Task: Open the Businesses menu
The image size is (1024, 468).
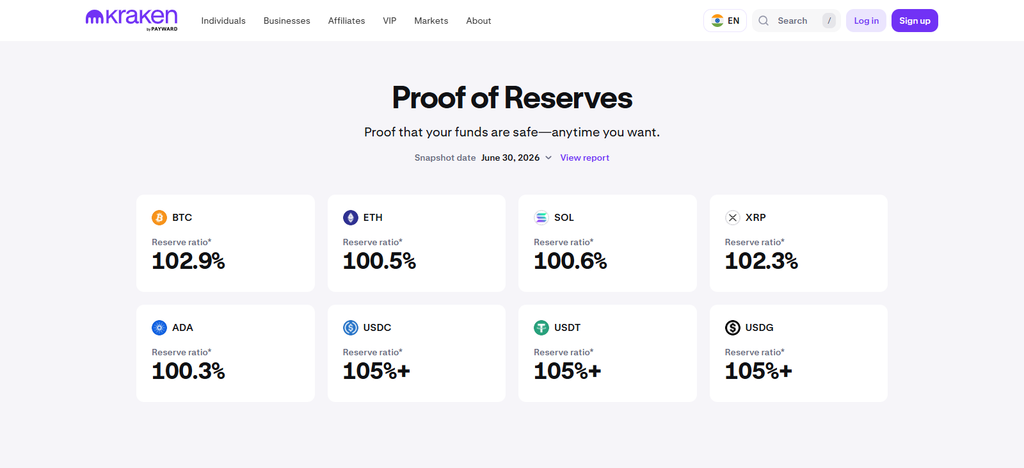Action: (287, 21)
